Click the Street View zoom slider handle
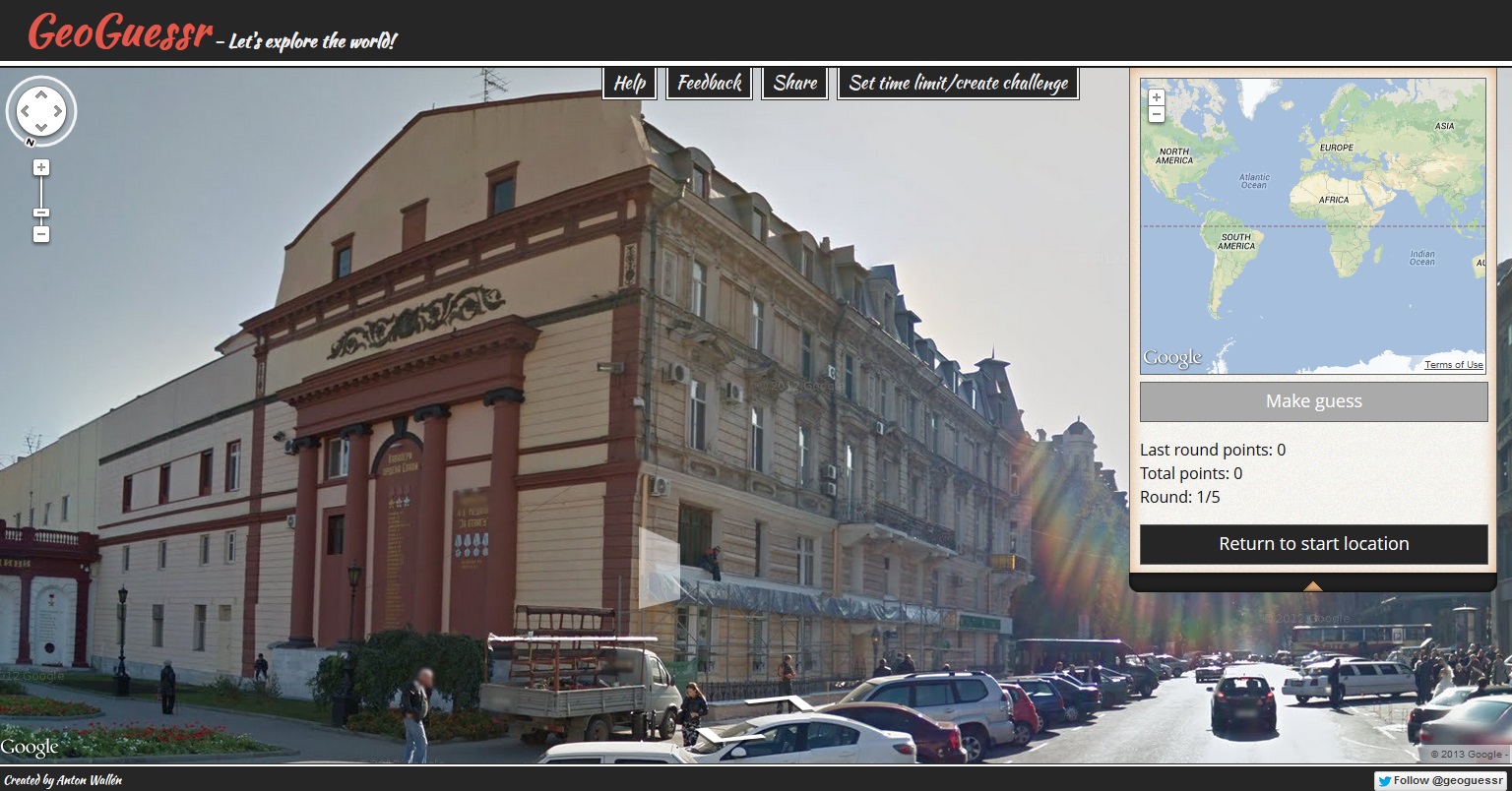Image resolution: width=1512 pixels, height=791 pixels. coord(41,213)
